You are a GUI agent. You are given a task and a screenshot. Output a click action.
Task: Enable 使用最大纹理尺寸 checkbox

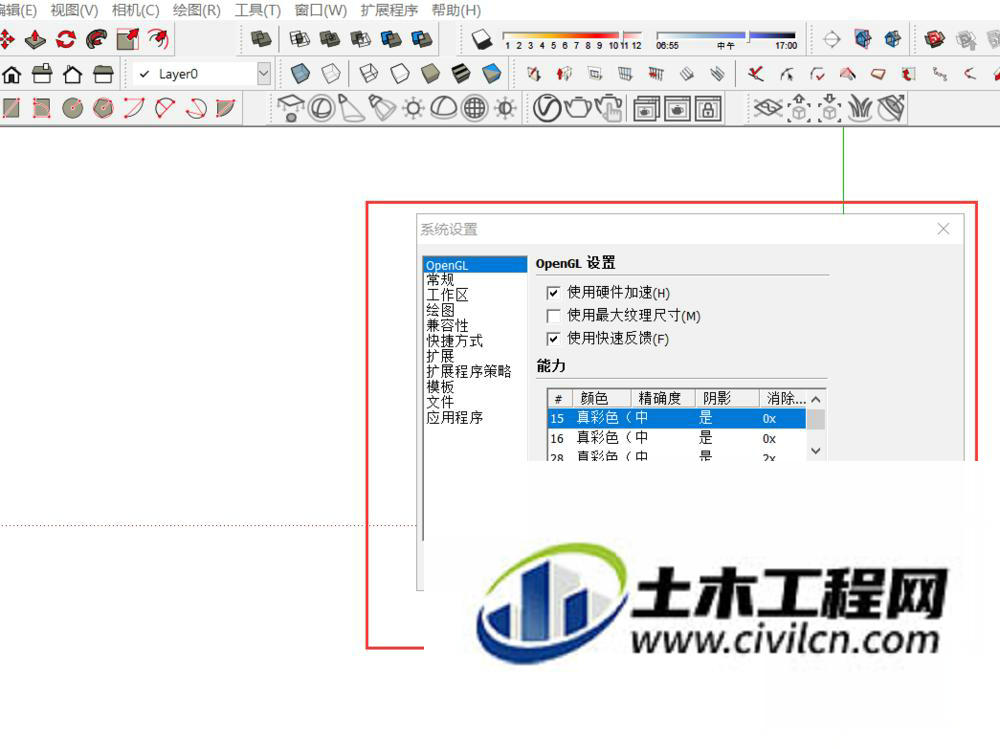553,316
